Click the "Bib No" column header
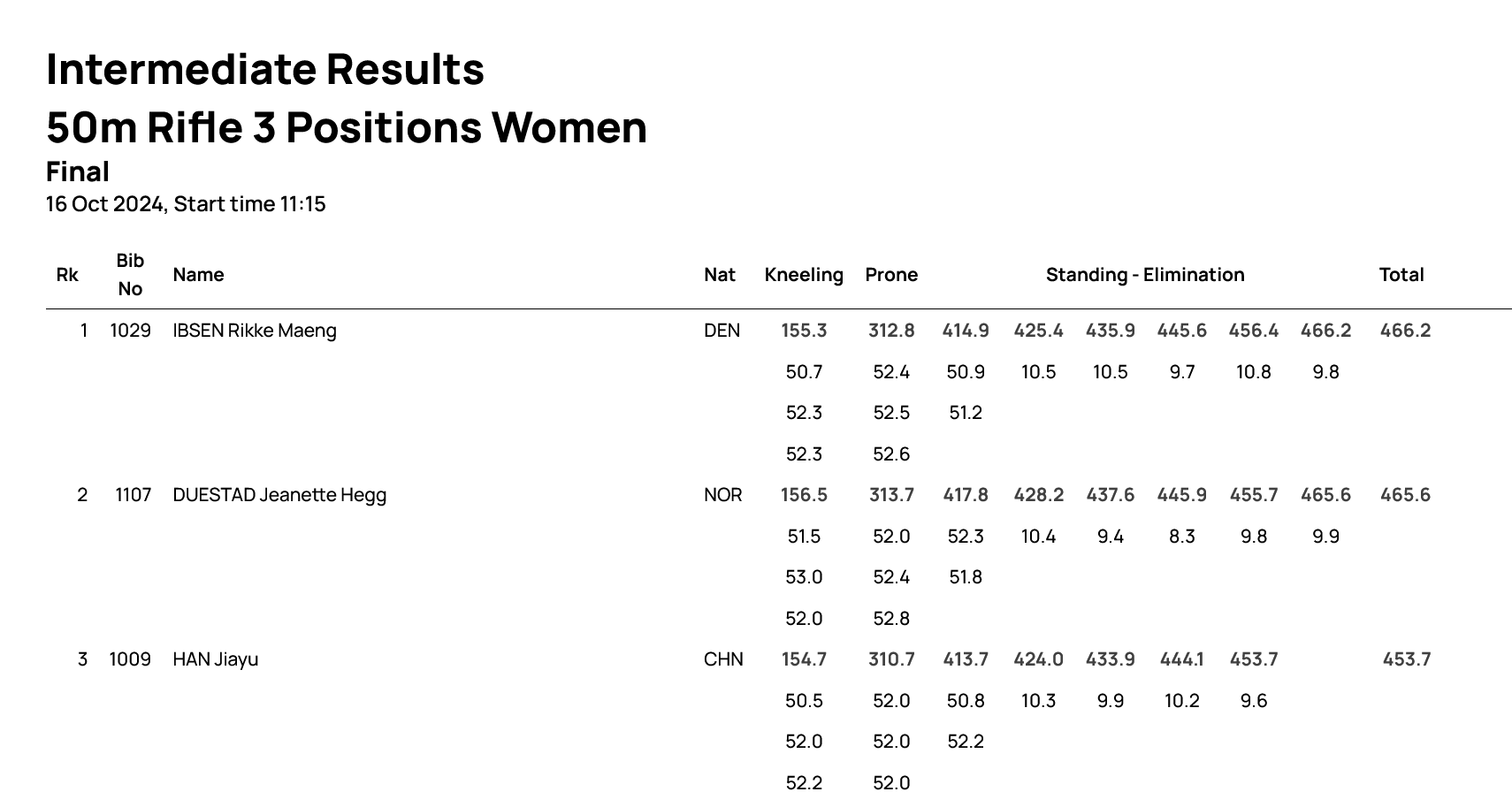The height and width of the screenshot is (807, 1512). 130,275
